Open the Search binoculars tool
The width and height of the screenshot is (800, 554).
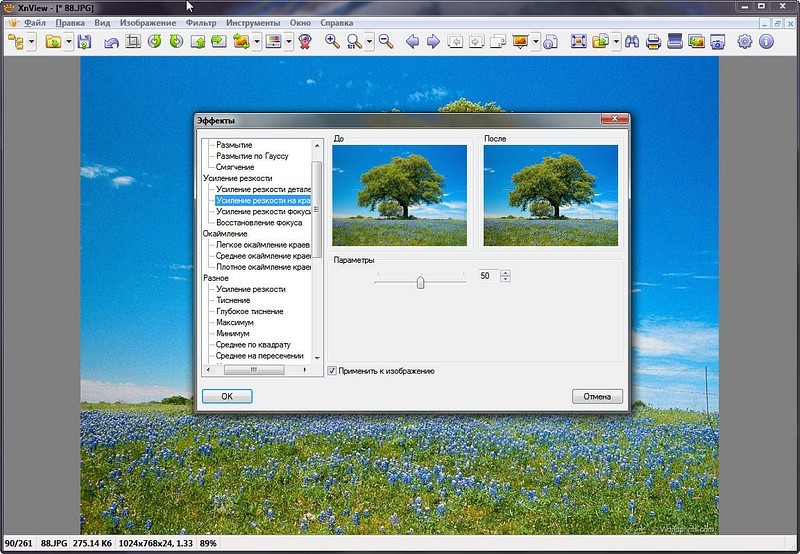click(631, 42)
